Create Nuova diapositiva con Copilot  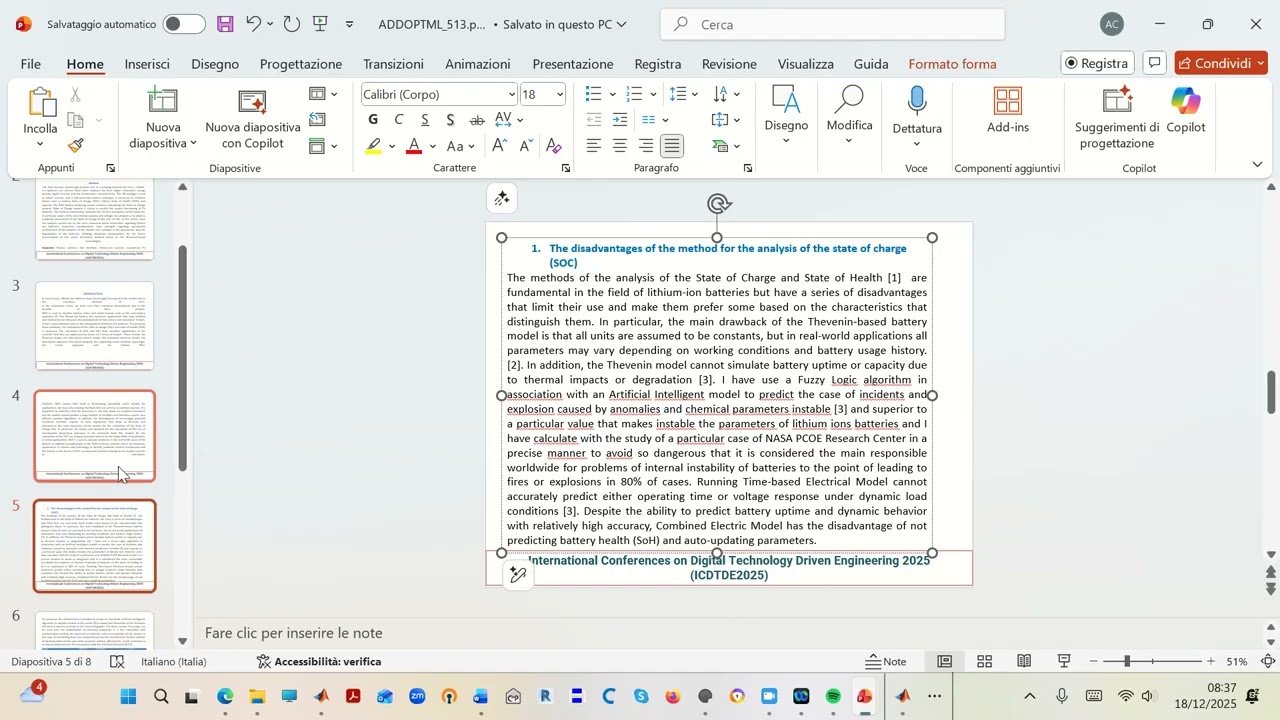click(x=253, y=119)
